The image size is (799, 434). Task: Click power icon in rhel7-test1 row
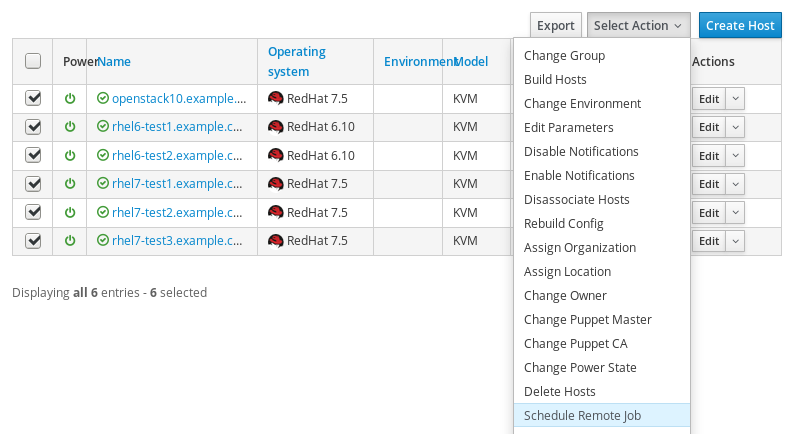pos(70,184)
